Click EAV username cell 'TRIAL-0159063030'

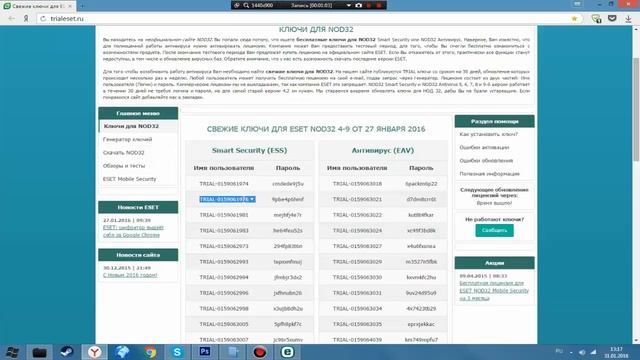[x=357, y=277]
